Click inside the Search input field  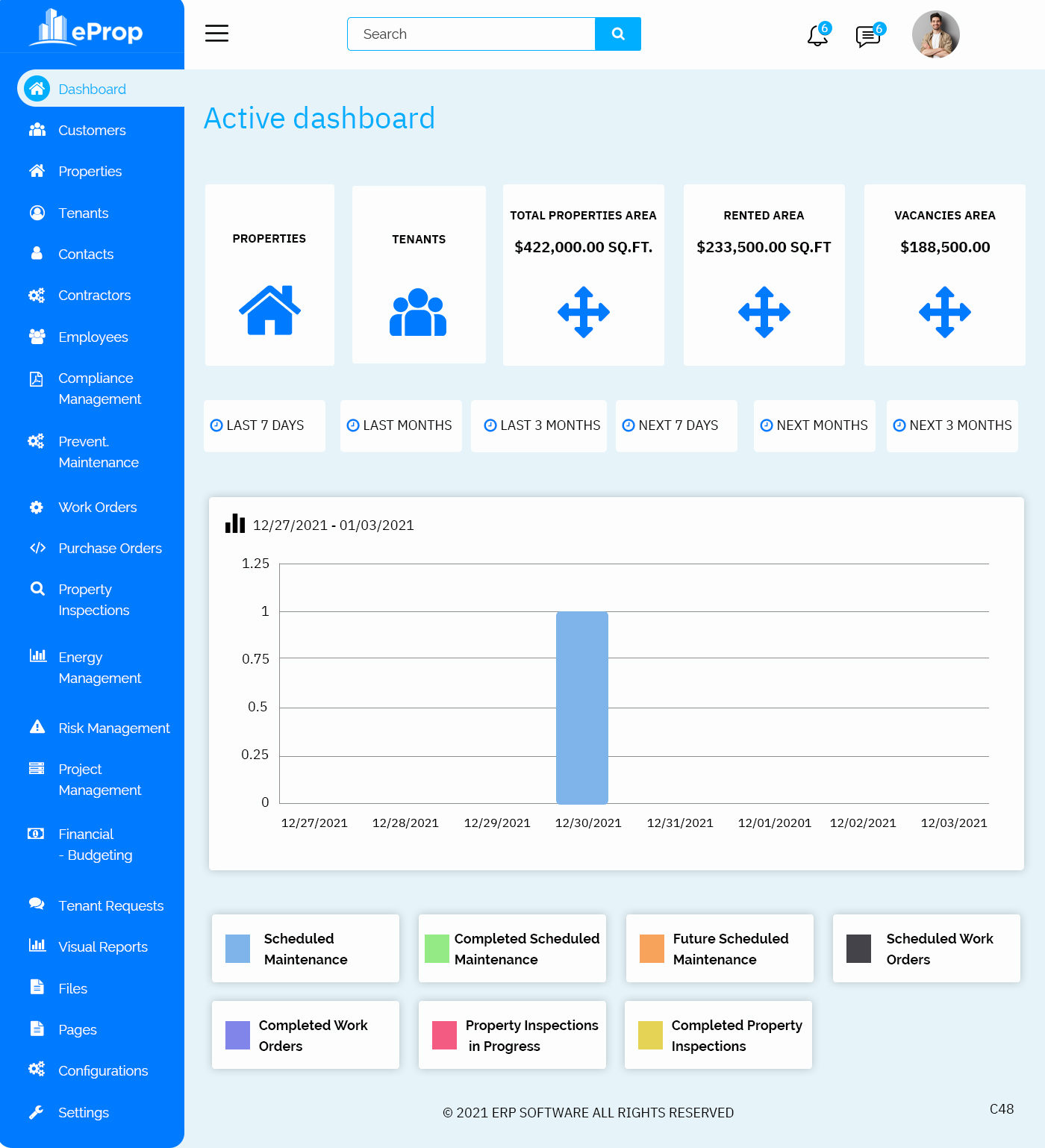pos(472,34)
